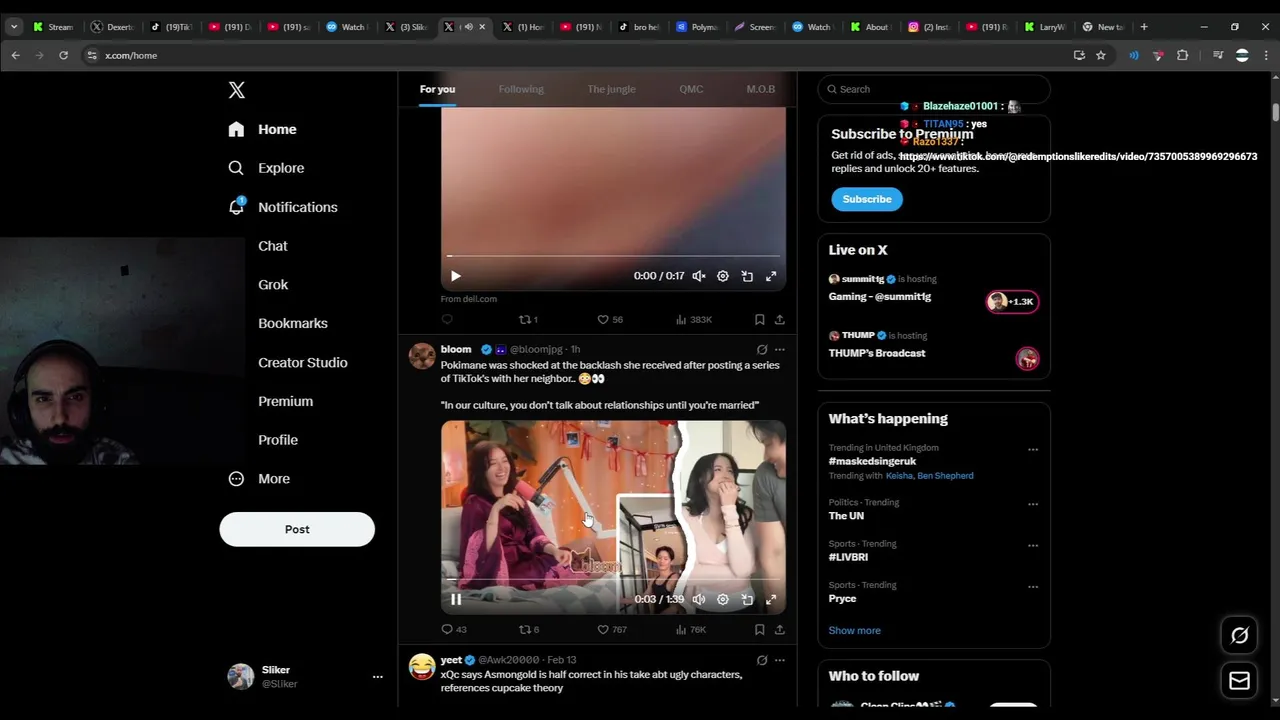Toggle mute on the Pokimane video
Viewport: 1280px width, 720px height.
[x=699, y=599]
